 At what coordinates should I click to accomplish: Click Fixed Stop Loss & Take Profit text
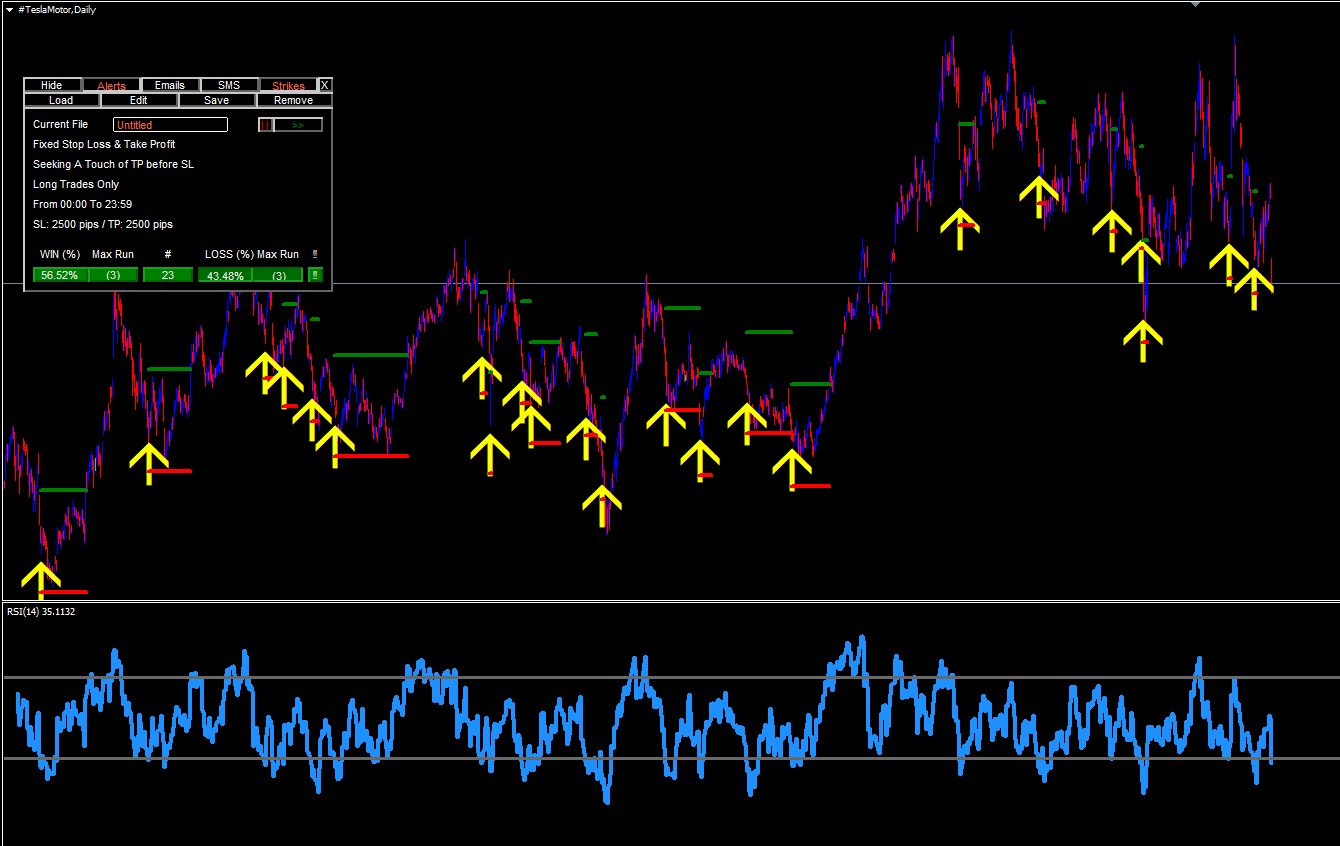coord(104,144)
